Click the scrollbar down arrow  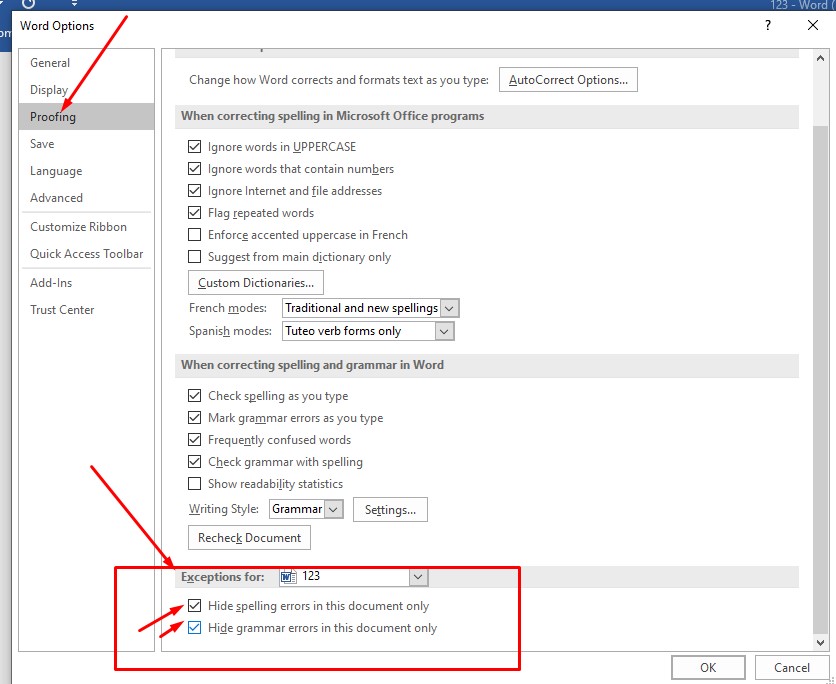coord(821,642)
